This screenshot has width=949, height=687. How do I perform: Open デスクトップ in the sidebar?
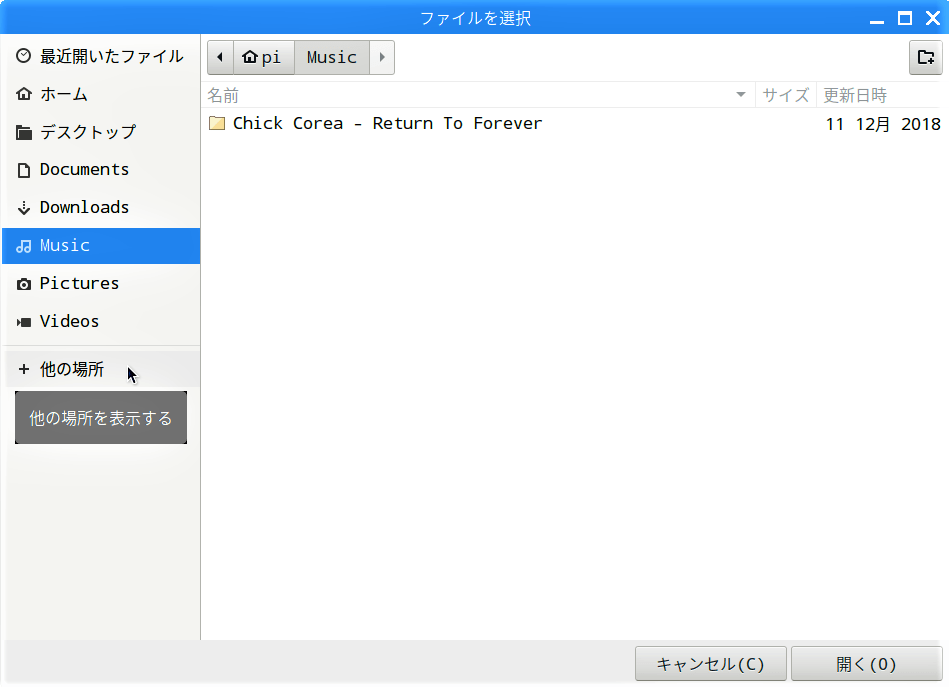coord(101,132)
